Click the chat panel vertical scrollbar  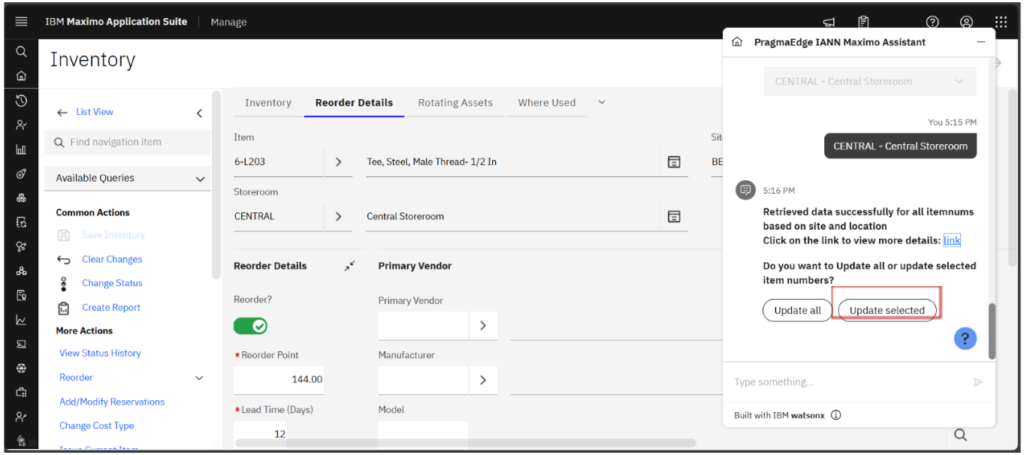(992, 331)
